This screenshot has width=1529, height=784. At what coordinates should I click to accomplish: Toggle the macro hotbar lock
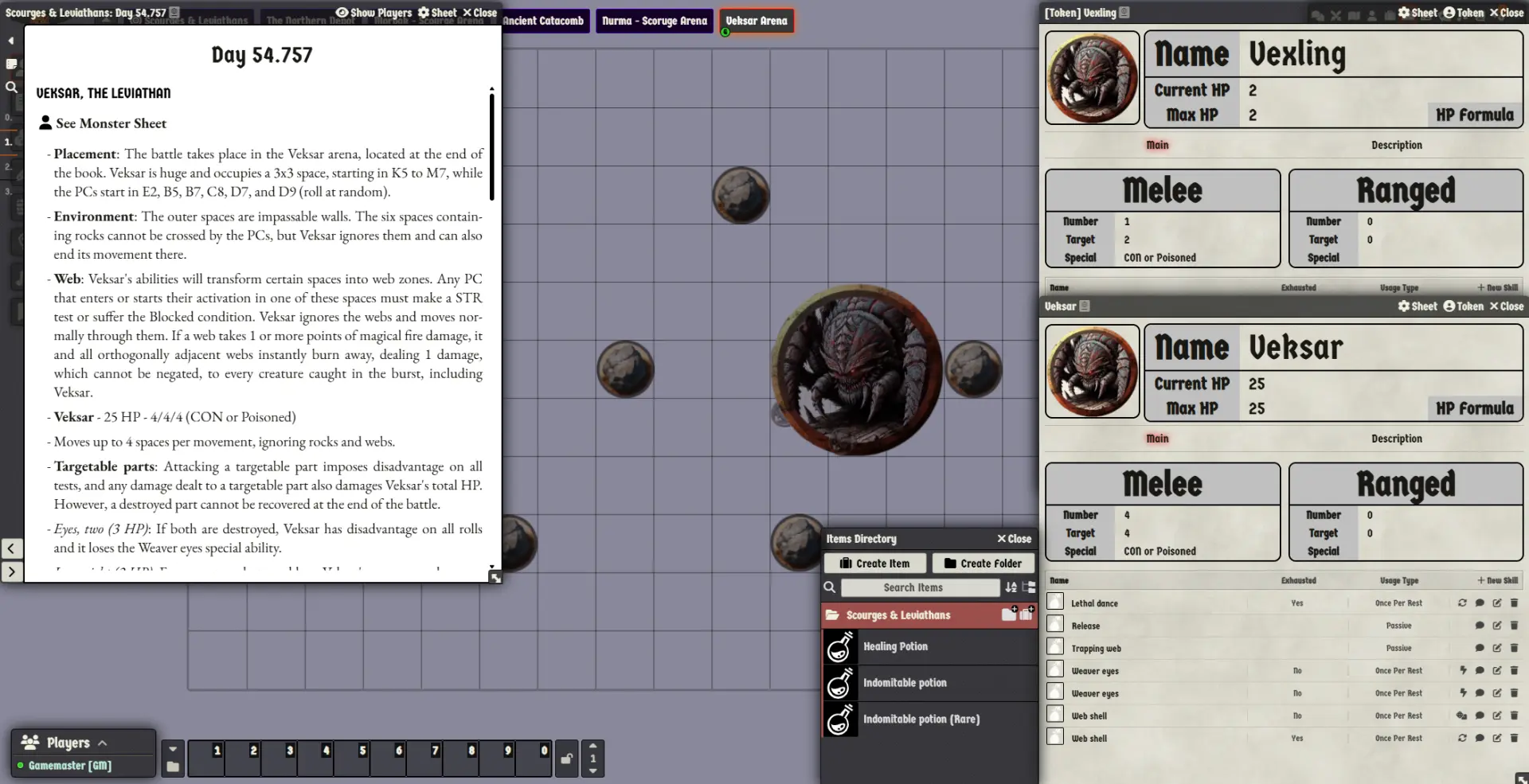pyautogui.click(x=566, y=759)
